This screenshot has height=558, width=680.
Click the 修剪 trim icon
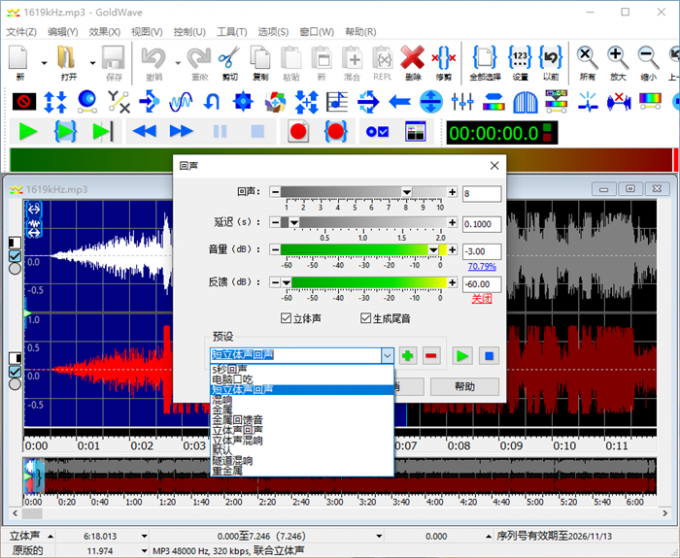443,58
